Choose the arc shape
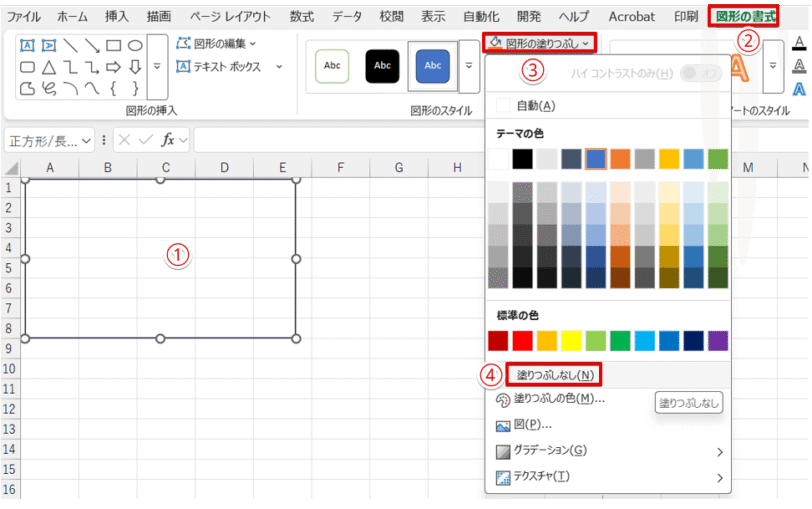 pos(70,89)
